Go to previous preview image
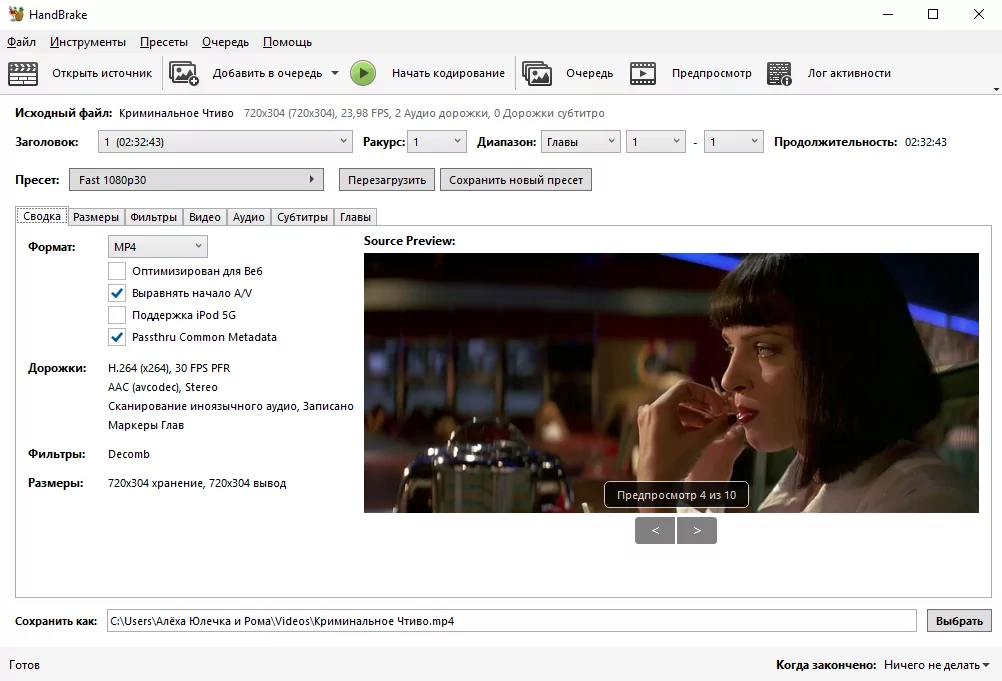 click(655, 531)
